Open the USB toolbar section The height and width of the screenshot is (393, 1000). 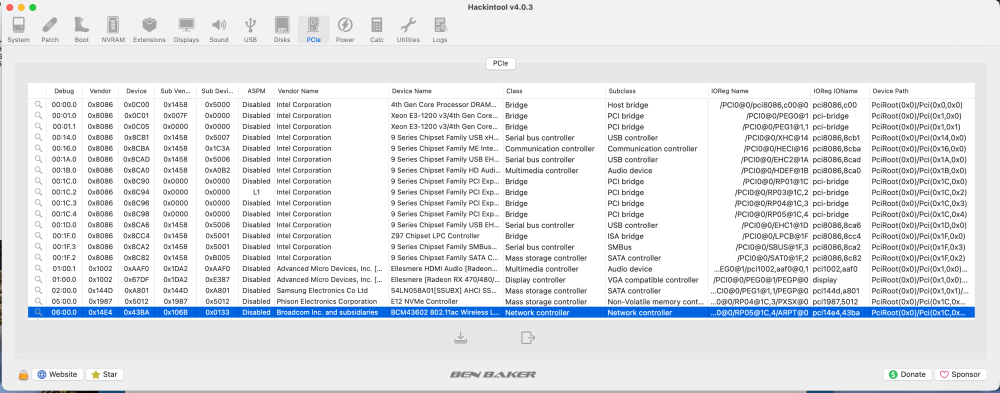click(x=250, y=30)
